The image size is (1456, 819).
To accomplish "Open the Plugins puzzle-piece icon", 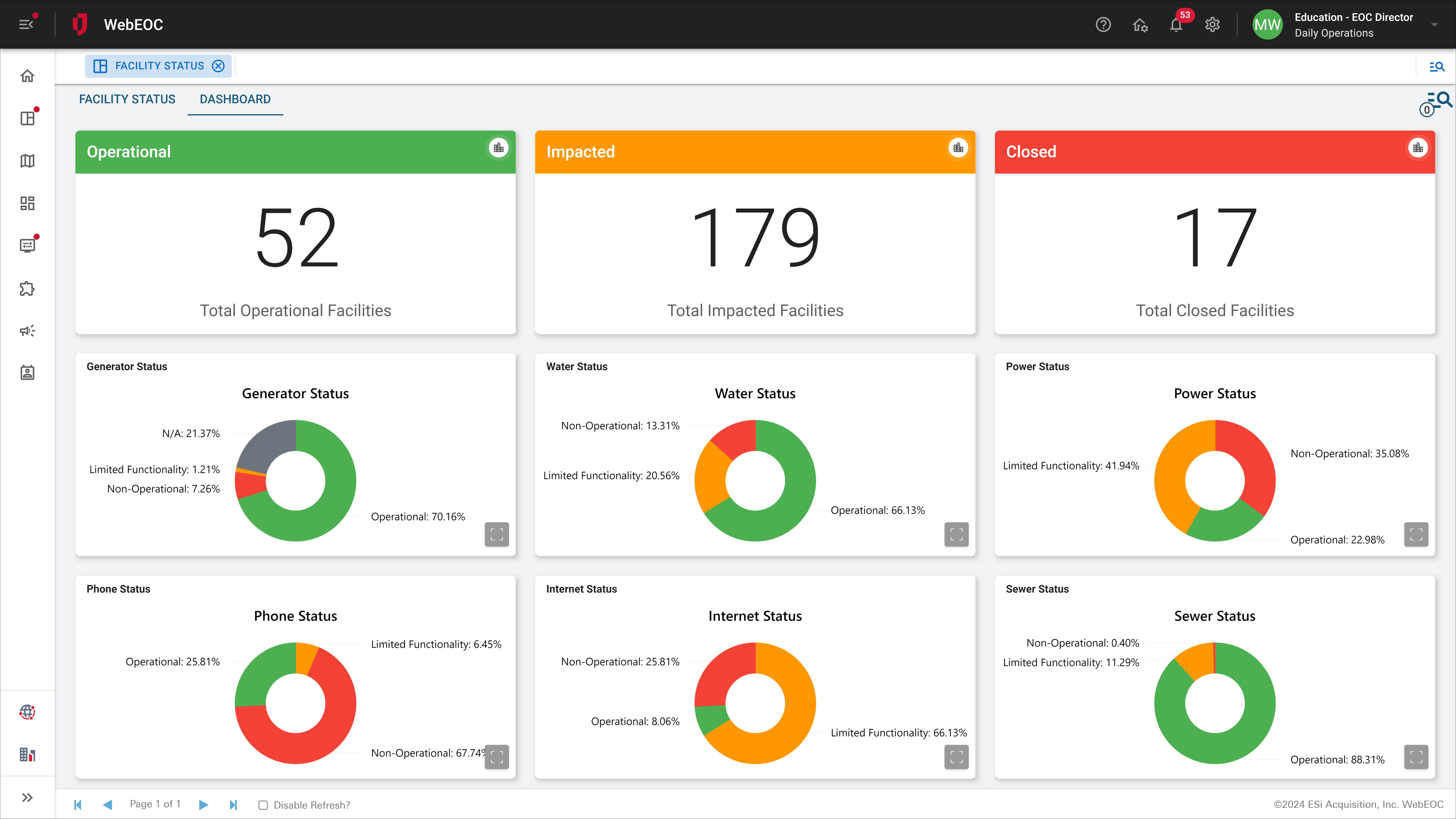I will pos(27,288).
